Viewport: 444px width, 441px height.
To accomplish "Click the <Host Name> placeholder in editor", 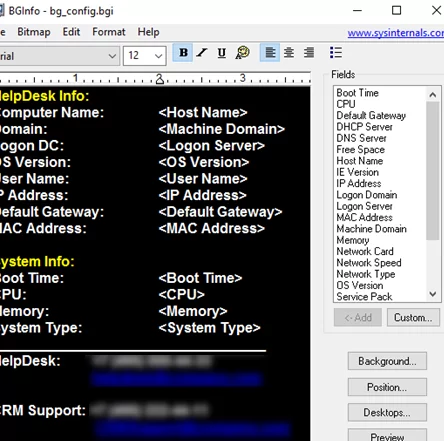I will 203,113.
